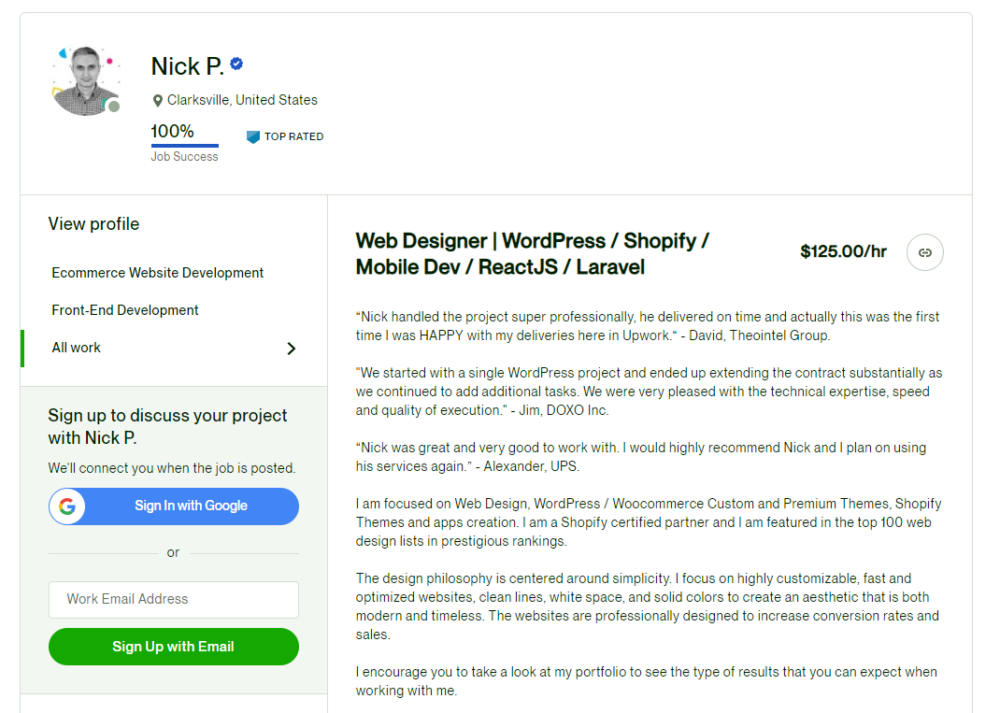1000x713 pixels.
Task: Click 'We'll connect you when the job is posted' text
Action: click(172, 468)
